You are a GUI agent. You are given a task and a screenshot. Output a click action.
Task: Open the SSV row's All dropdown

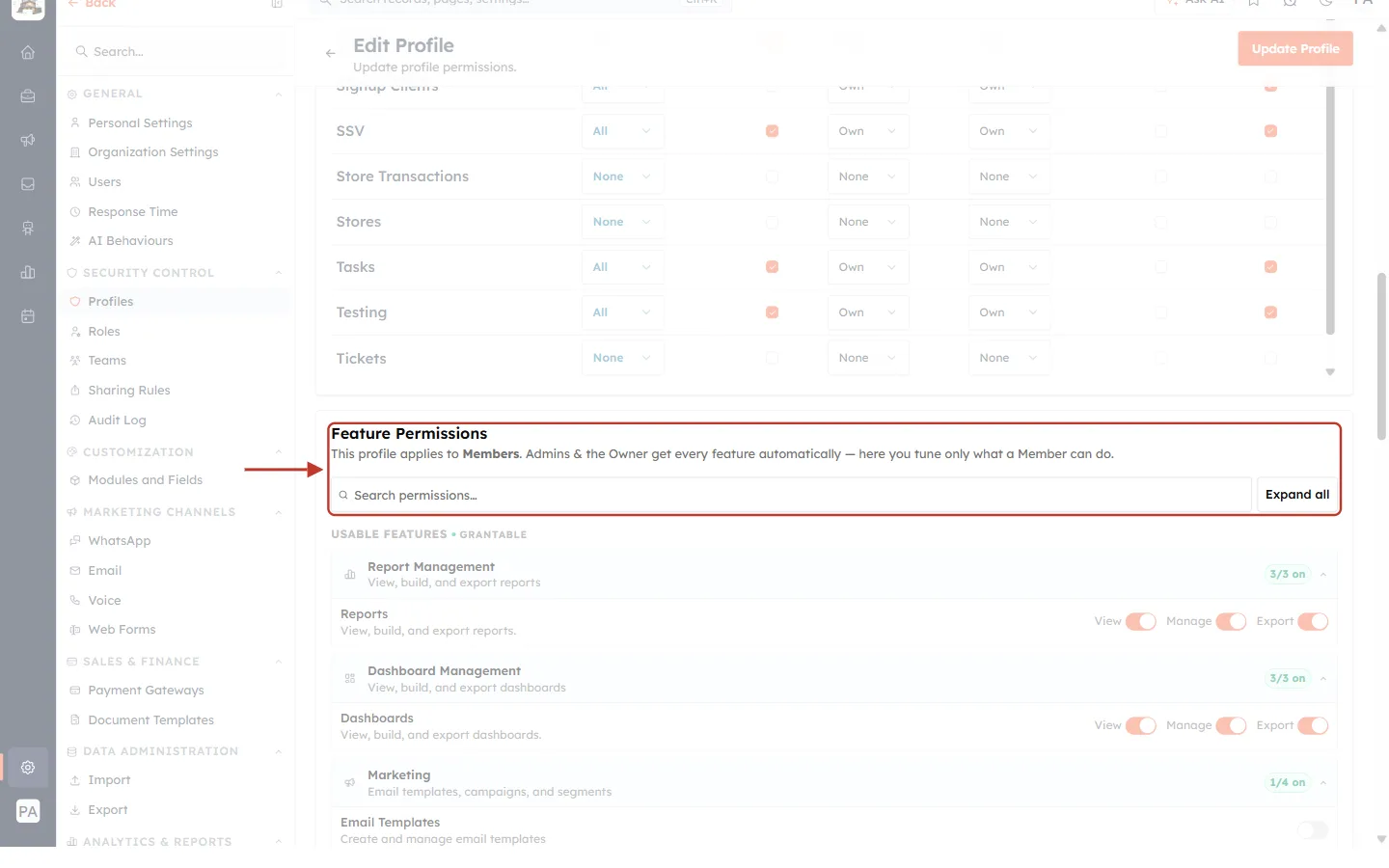pos(622,131)
